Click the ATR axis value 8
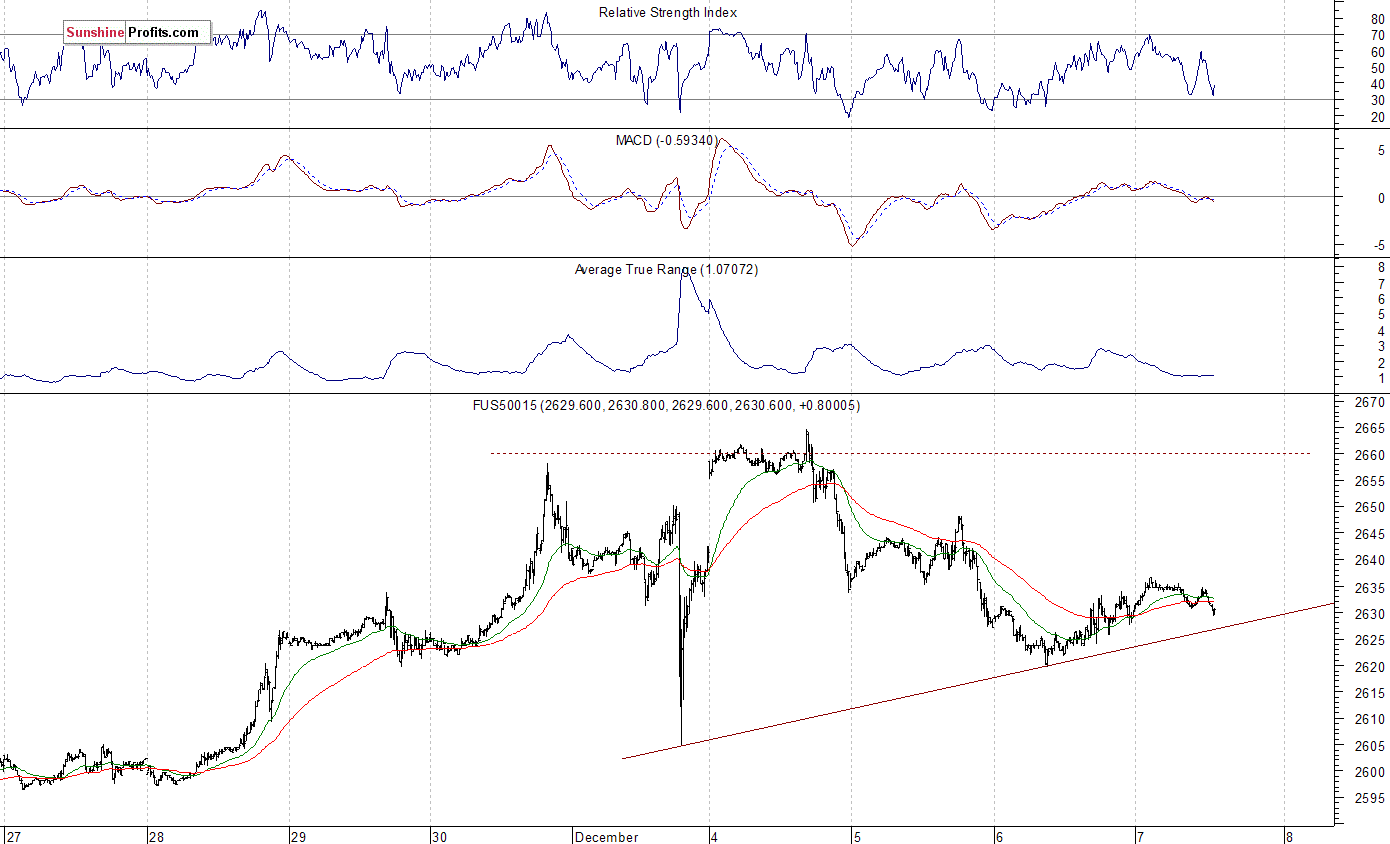The image size is (1390, 844). click(x=1381, y=268)
